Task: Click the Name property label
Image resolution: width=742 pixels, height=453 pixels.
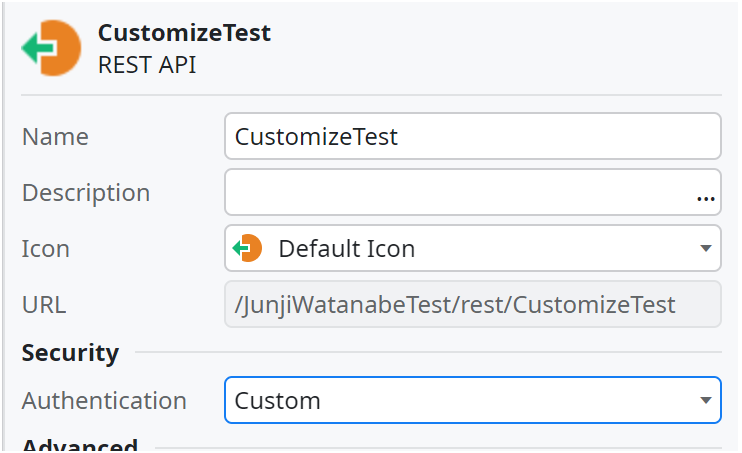Action: [55, 136]
